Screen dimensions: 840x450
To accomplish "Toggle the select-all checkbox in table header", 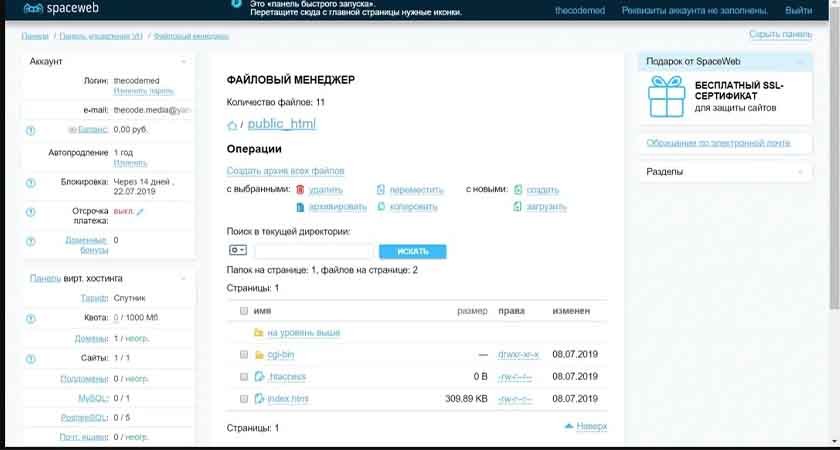I will point(244,311).
